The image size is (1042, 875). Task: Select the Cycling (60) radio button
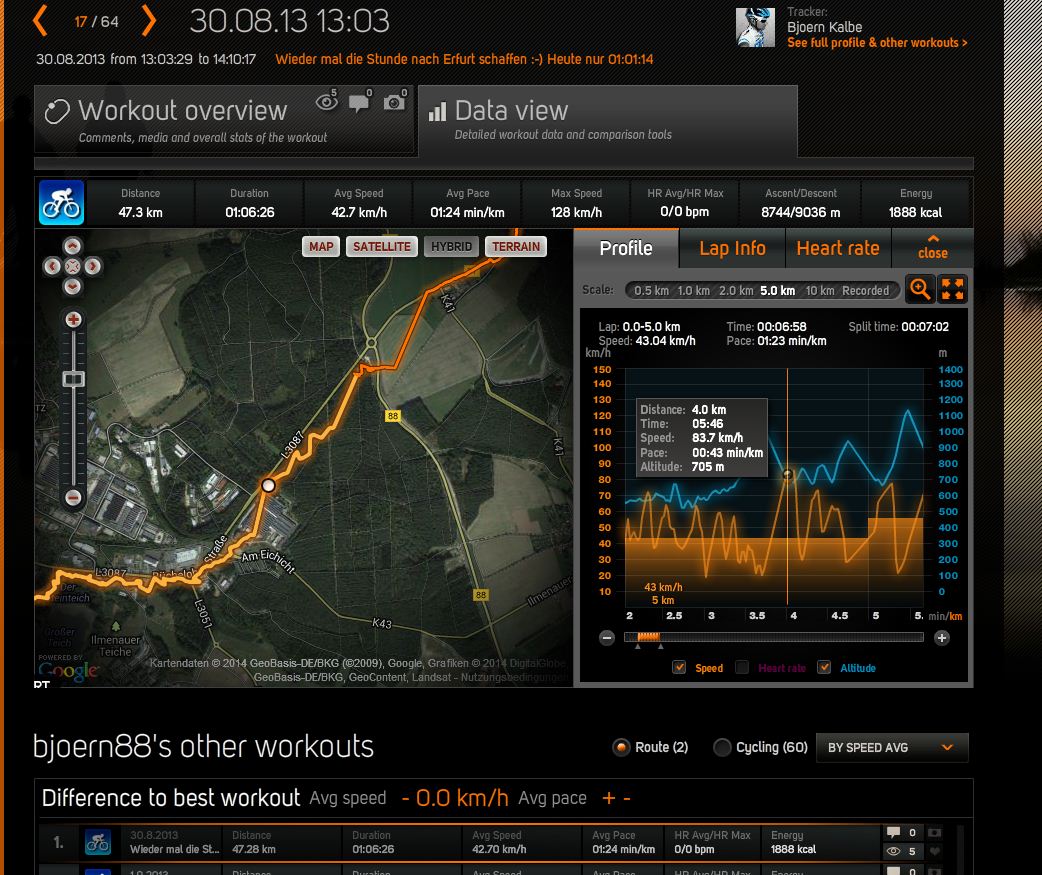(722, 747)
